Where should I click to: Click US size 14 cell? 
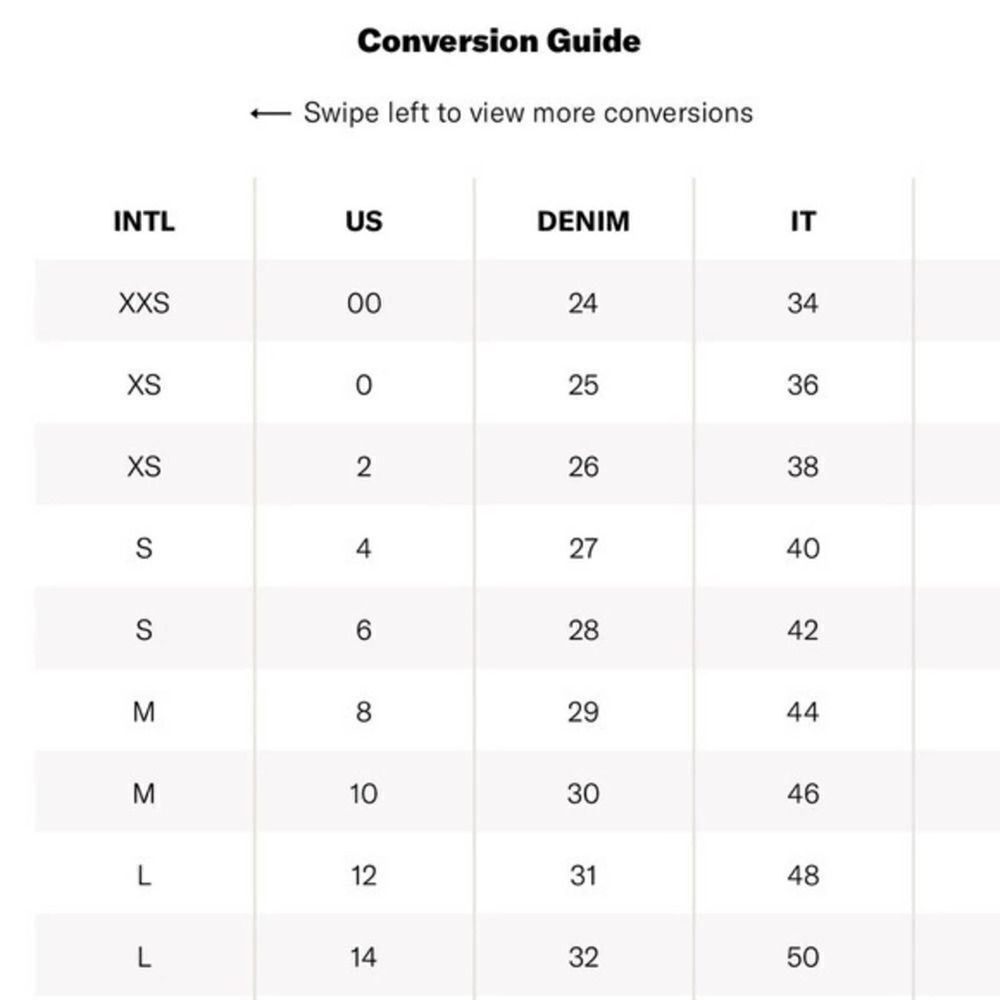(364, 957)
